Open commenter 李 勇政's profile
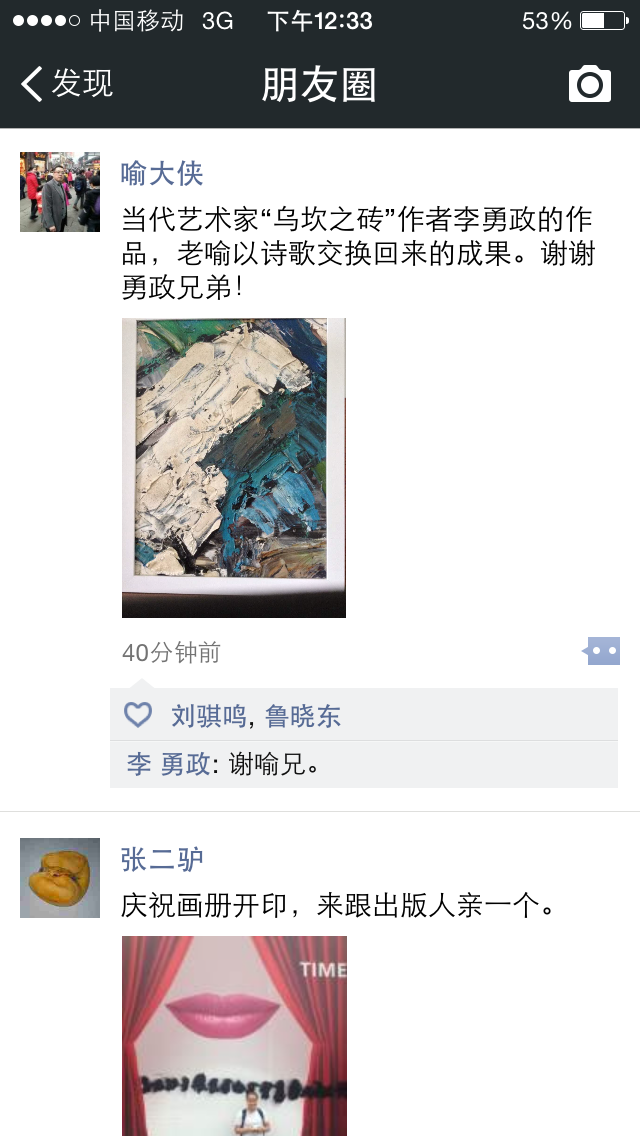This screenshot has width=640, height=1136. point(168,764)
